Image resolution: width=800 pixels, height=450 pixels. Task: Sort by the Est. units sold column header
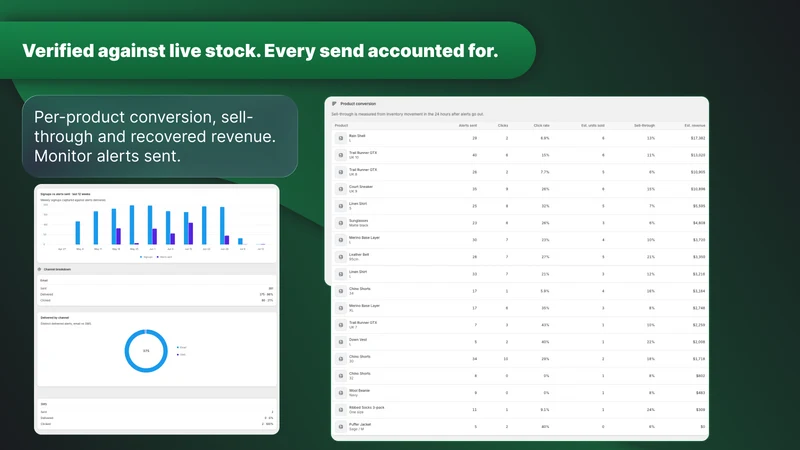[593, 126]
